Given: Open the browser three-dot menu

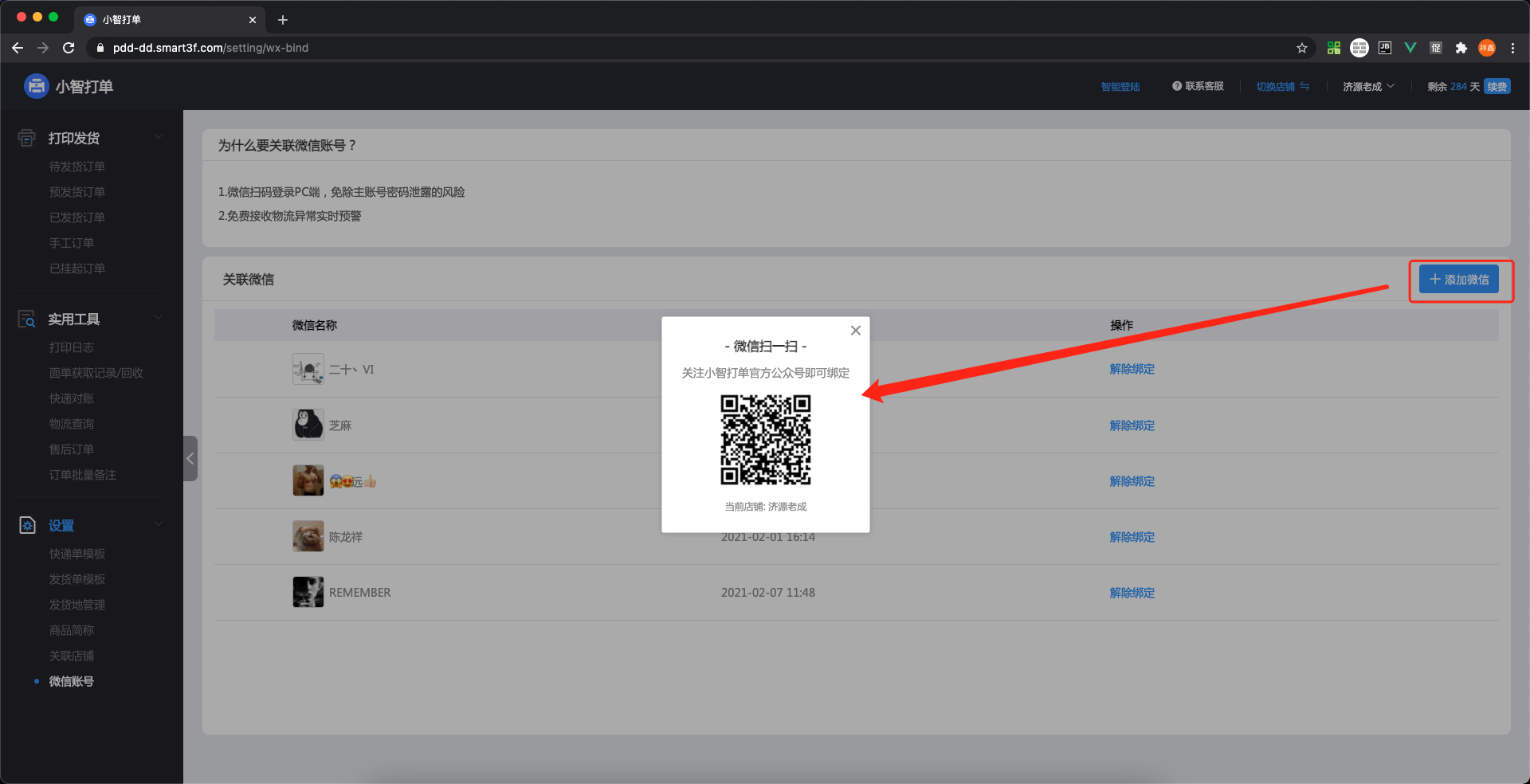Looking at the screenshot, I should [x=1512, y=48].
